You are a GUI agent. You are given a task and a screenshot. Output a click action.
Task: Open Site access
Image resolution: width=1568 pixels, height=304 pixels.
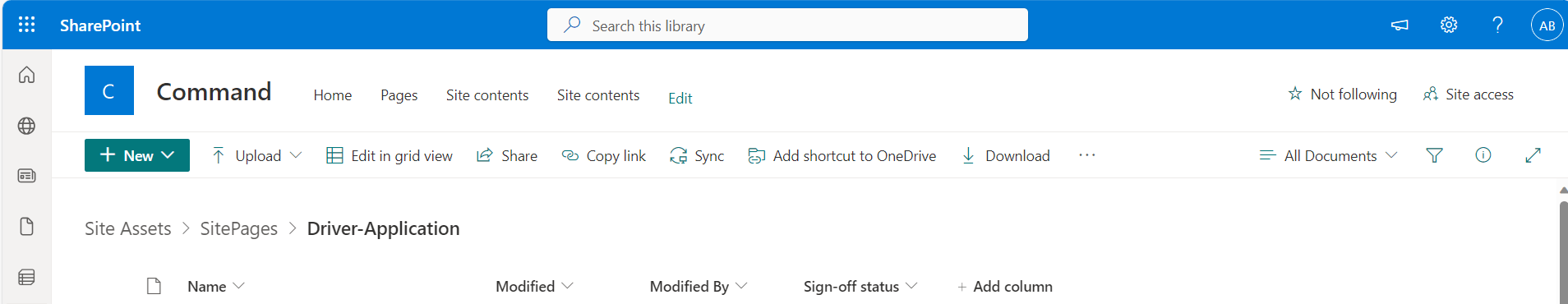1468,94
